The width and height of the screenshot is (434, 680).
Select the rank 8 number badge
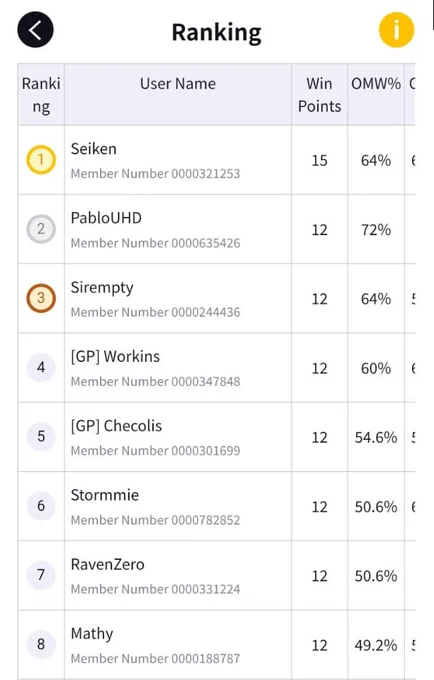click(41, 644)
